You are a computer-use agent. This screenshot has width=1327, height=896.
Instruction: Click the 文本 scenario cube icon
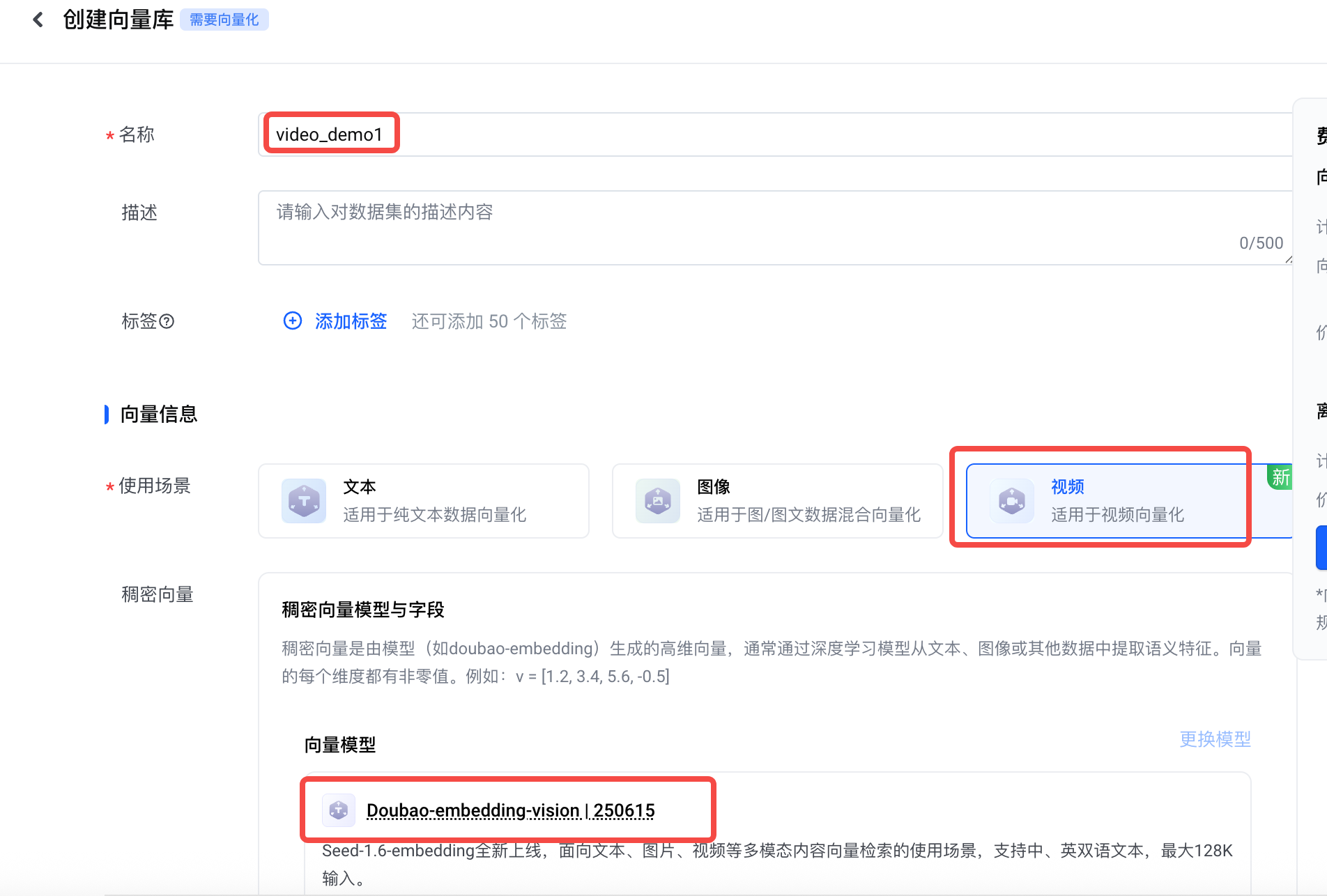pos(304,501)
